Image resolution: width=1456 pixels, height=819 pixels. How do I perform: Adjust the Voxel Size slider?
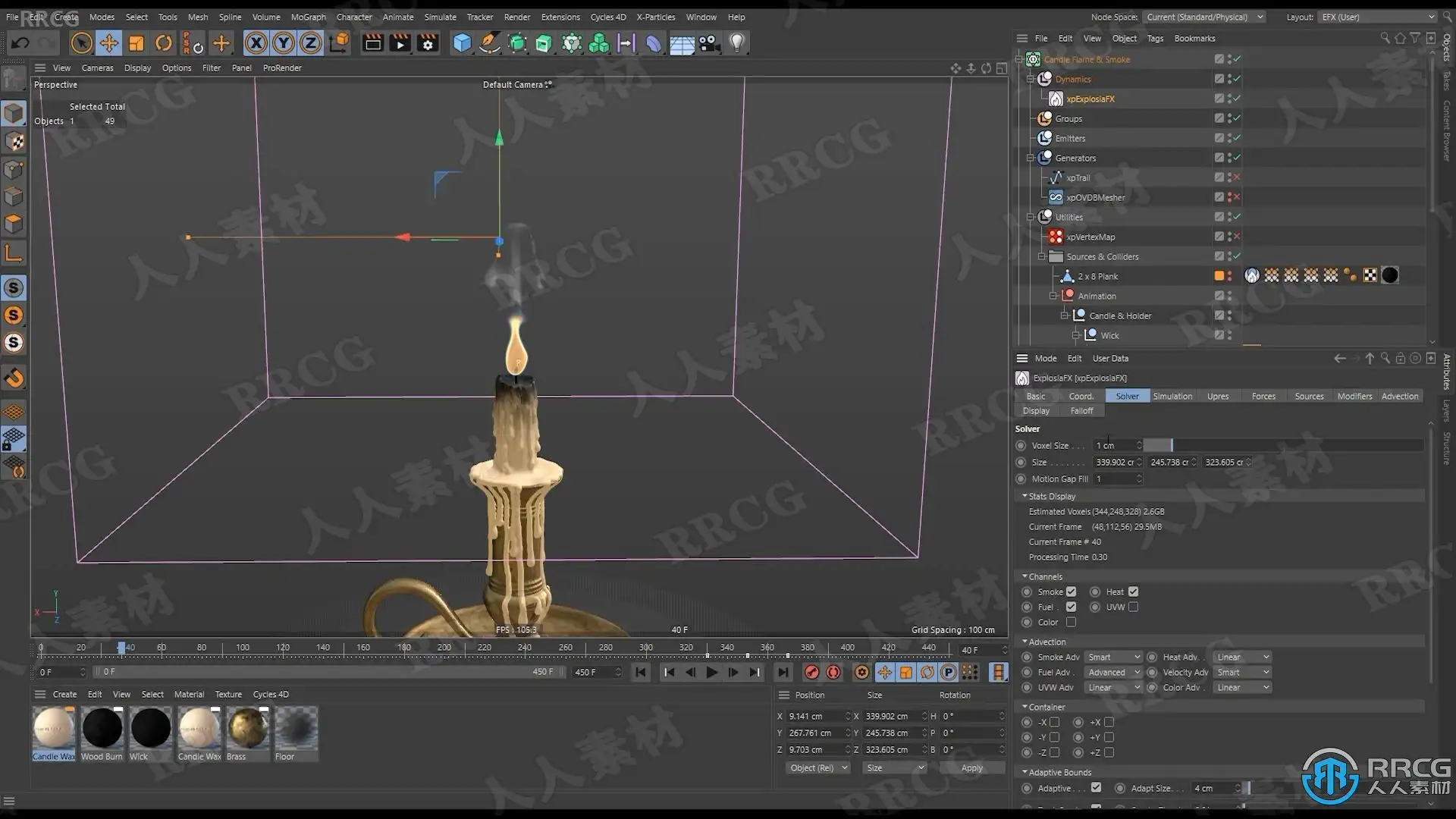pyautogui.click(x=1172, y=445)
